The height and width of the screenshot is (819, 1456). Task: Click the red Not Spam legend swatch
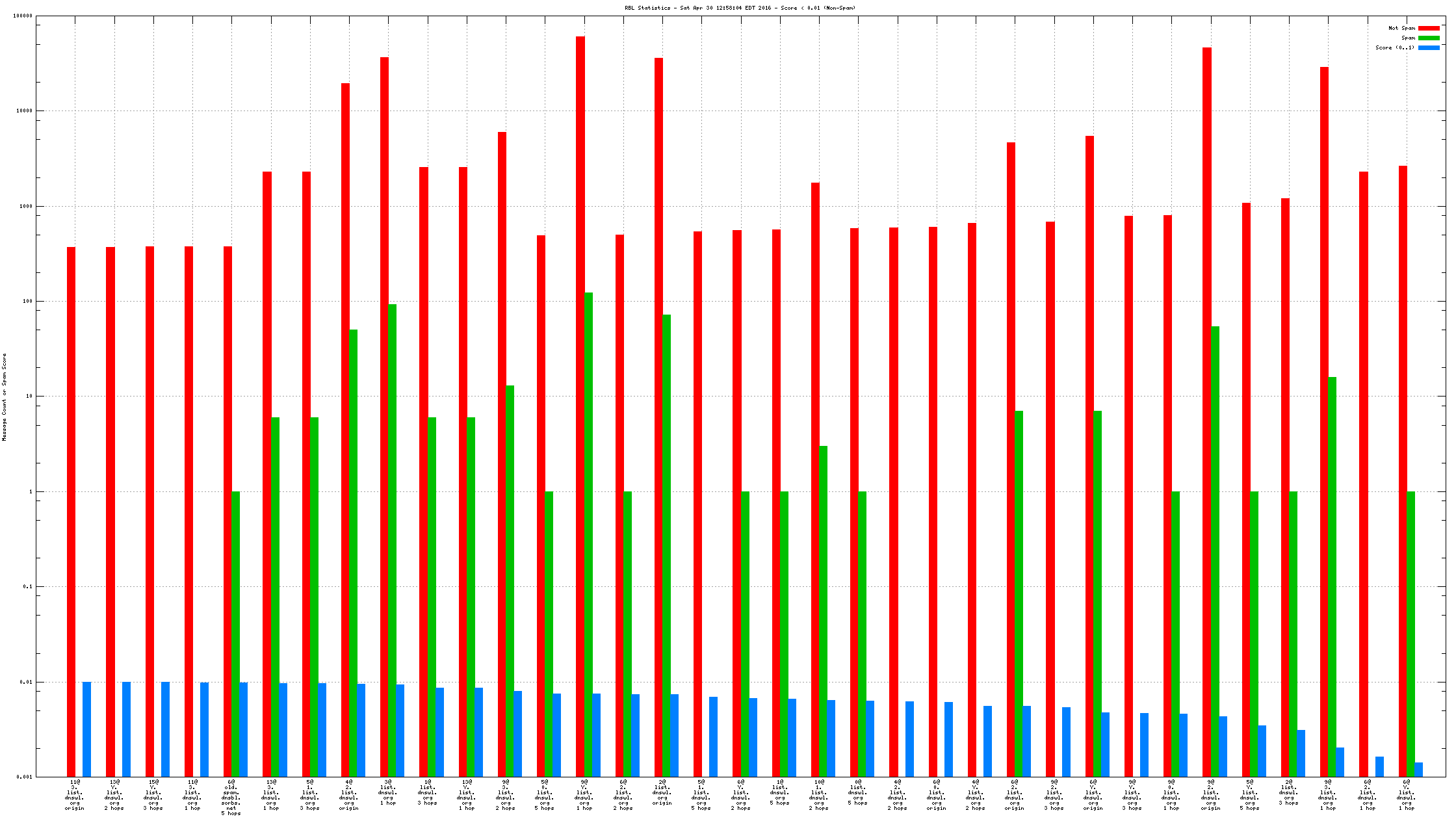[x=1429, y=29]
